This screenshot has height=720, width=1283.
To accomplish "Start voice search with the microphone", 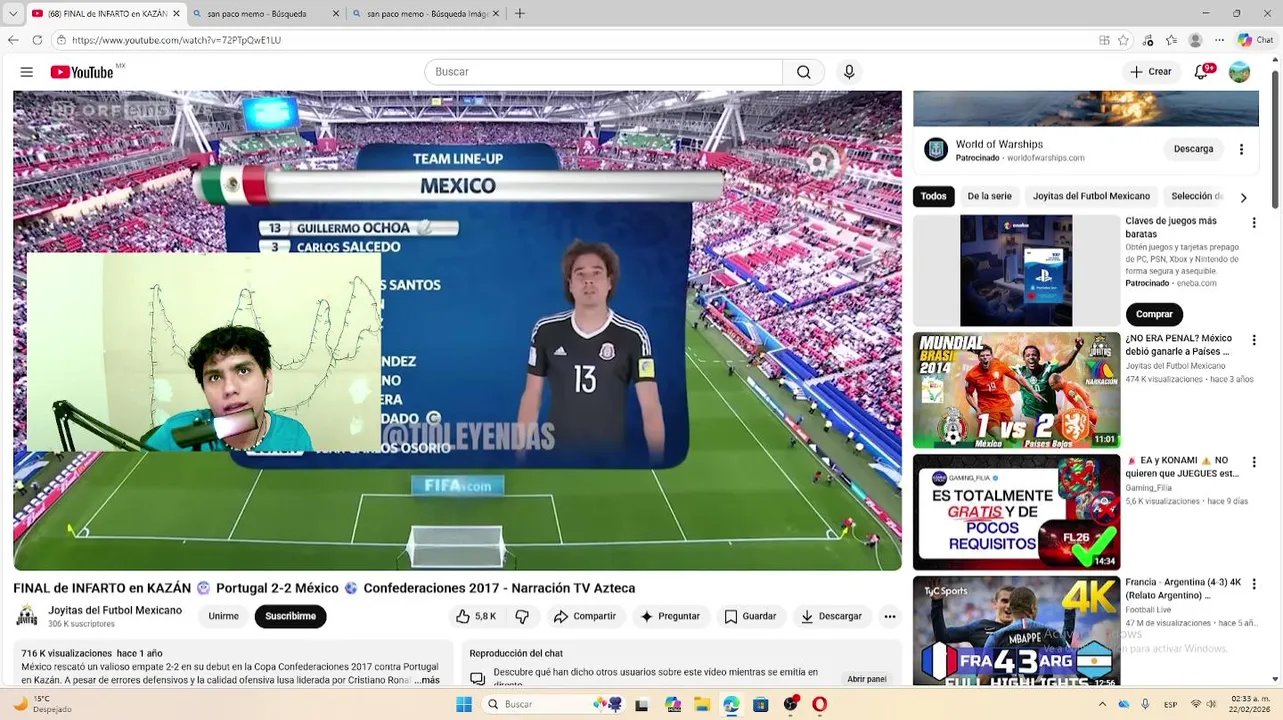I will (x=849, y=72).
